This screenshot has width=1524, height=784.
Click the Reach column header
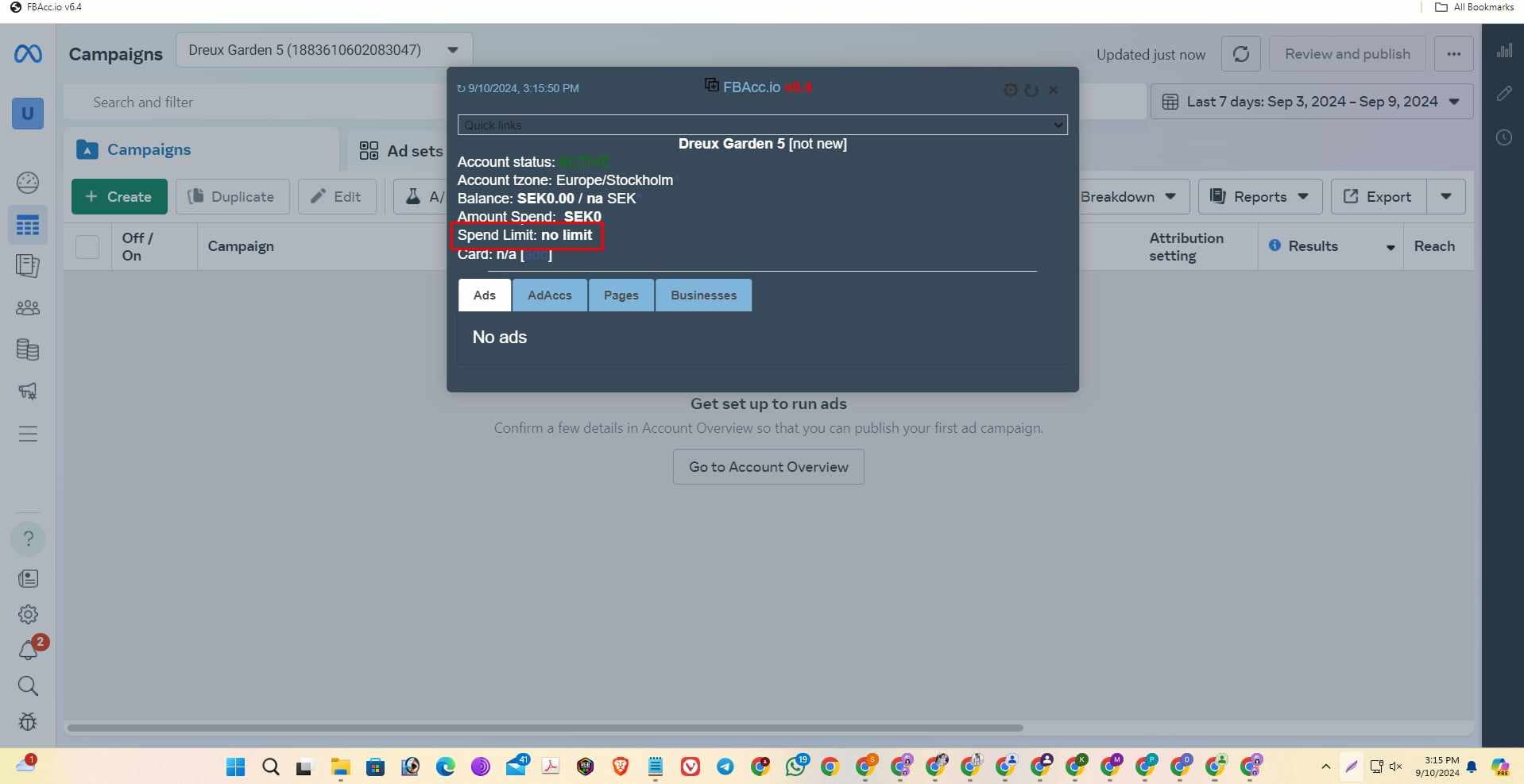pos(1434,246)
